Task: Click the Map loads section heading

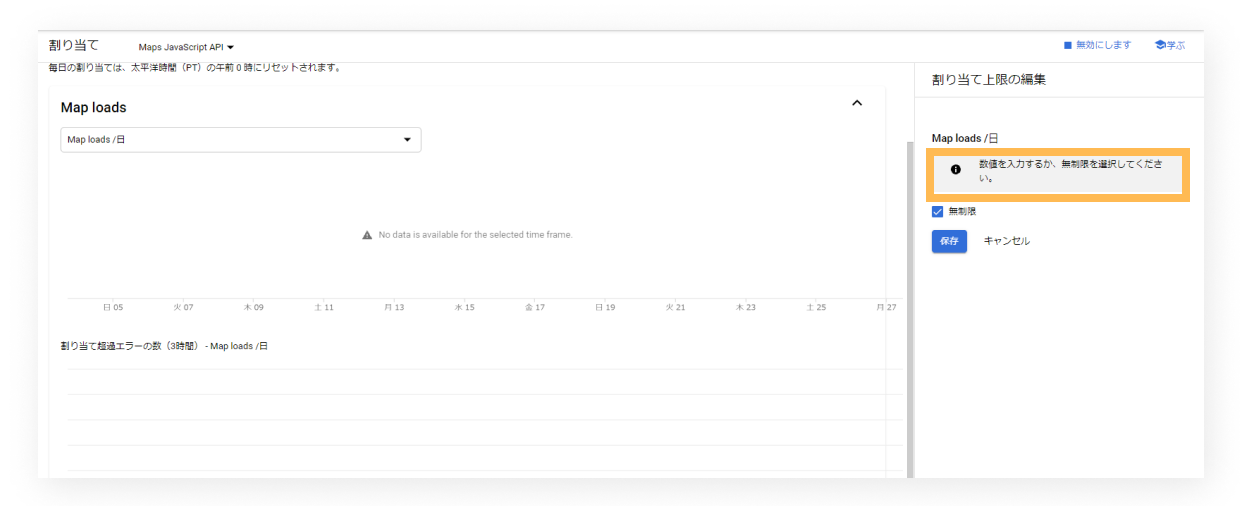Action: pyautogui.click(x=94, y=107)
